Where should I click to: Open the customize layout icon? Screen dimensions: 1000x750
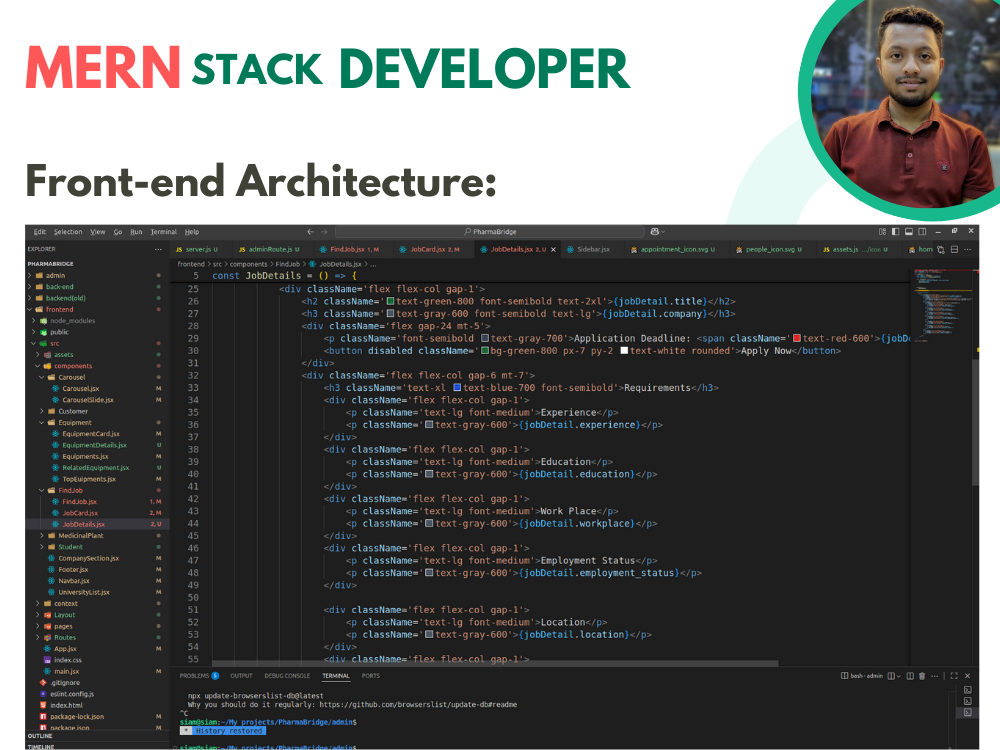pos(883,232)
